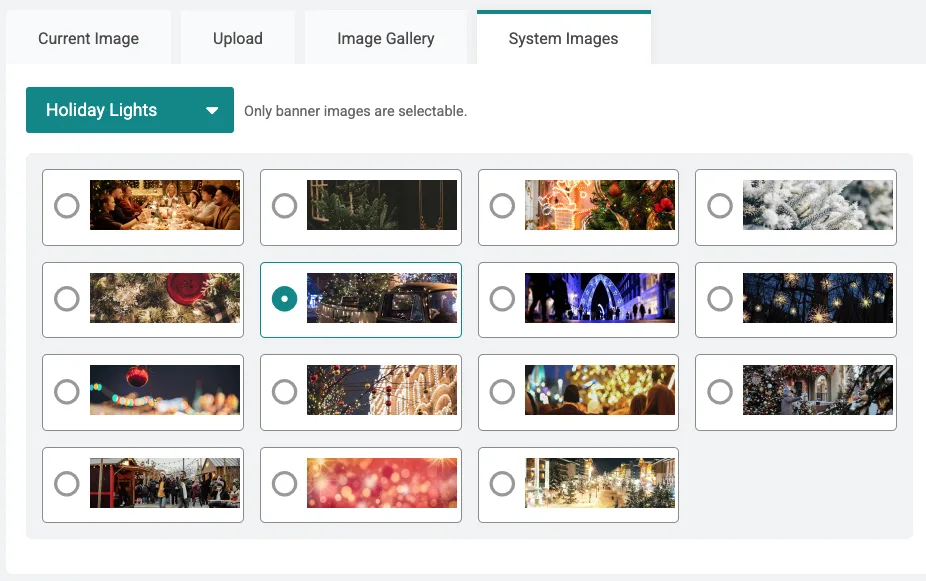Select the star lights night sky thumbnail
This screenshot has height=581, width=926.
coord(818,298)
